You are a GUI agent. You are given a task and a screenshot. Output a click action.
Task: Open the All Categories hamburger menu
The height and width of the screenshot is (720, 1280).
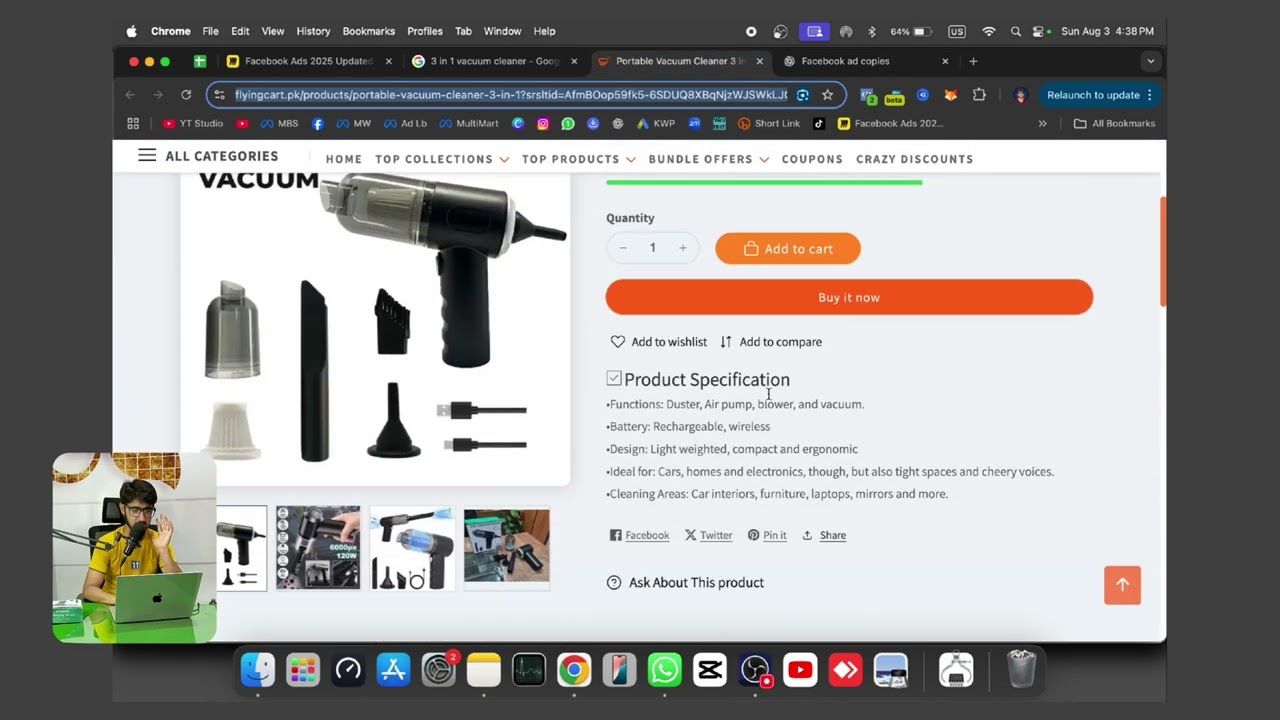(x=147, y=156)
